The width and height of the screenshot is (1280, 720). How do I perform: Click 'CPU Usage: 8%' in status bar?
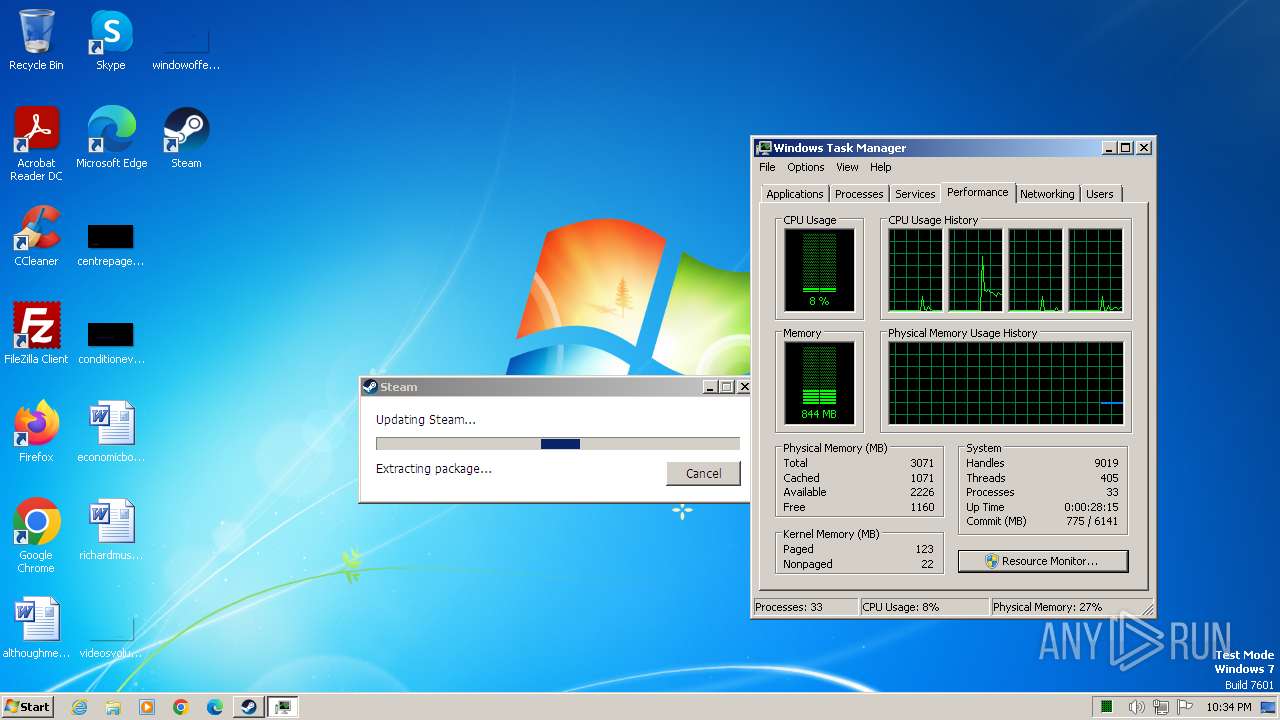(x=923, y=607)
